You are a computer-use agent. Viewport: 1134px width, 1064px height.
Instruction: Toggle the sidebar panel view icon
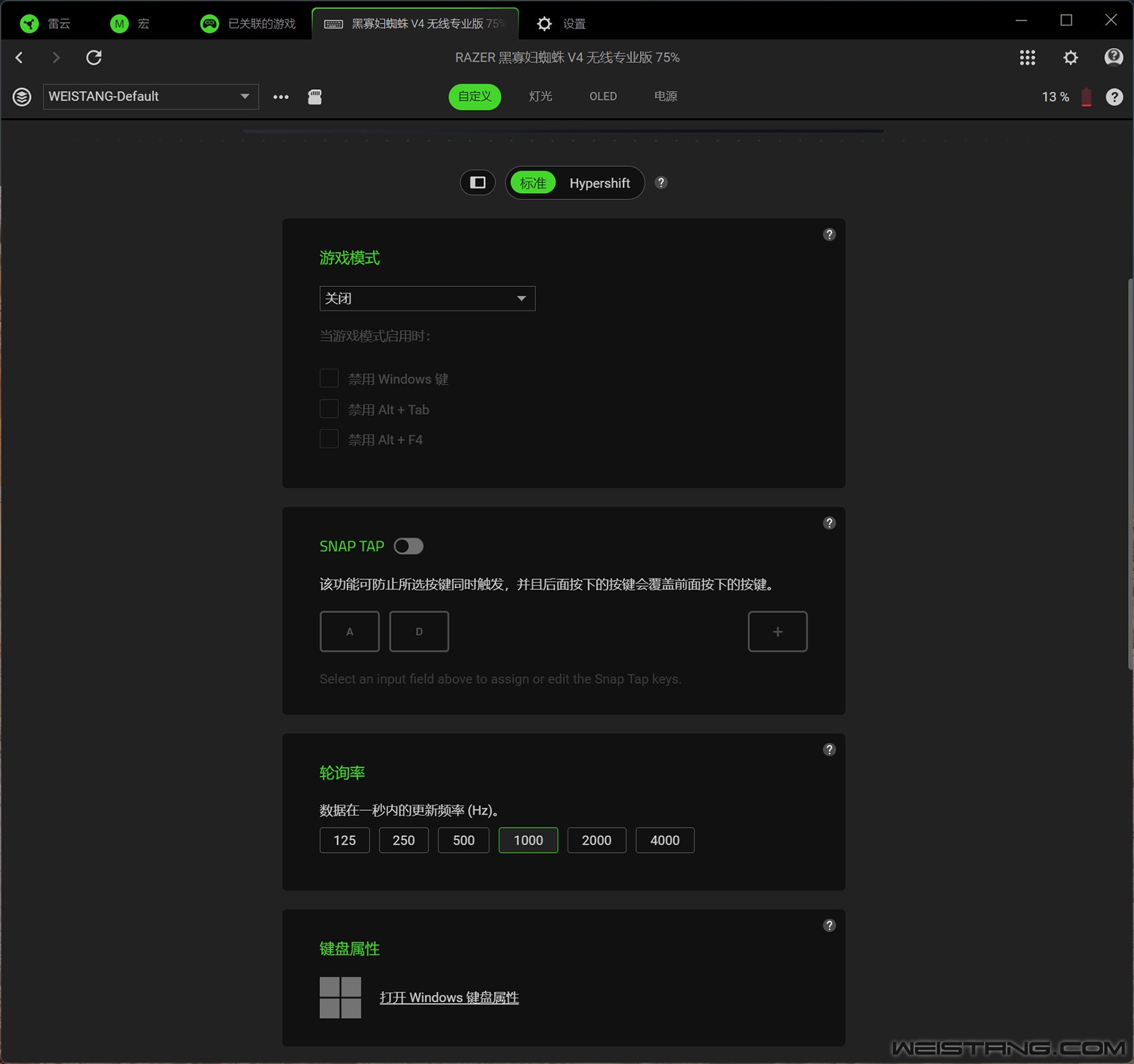coord(478,182)
